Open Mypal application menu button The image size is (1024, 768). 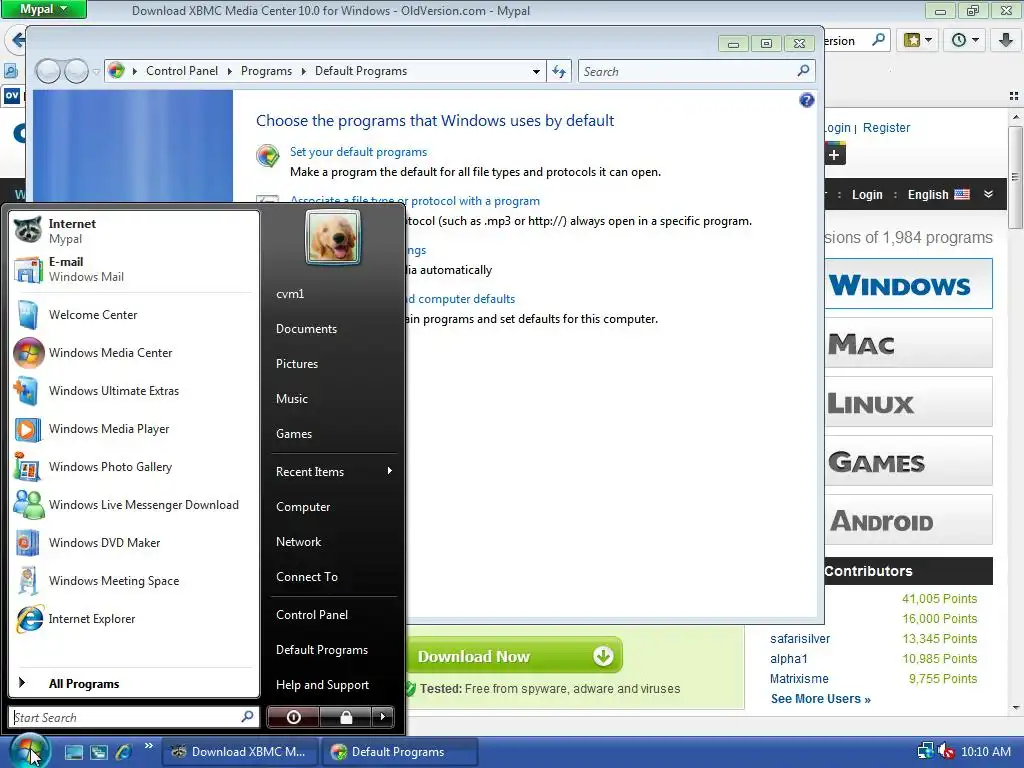tap(44, 9)
